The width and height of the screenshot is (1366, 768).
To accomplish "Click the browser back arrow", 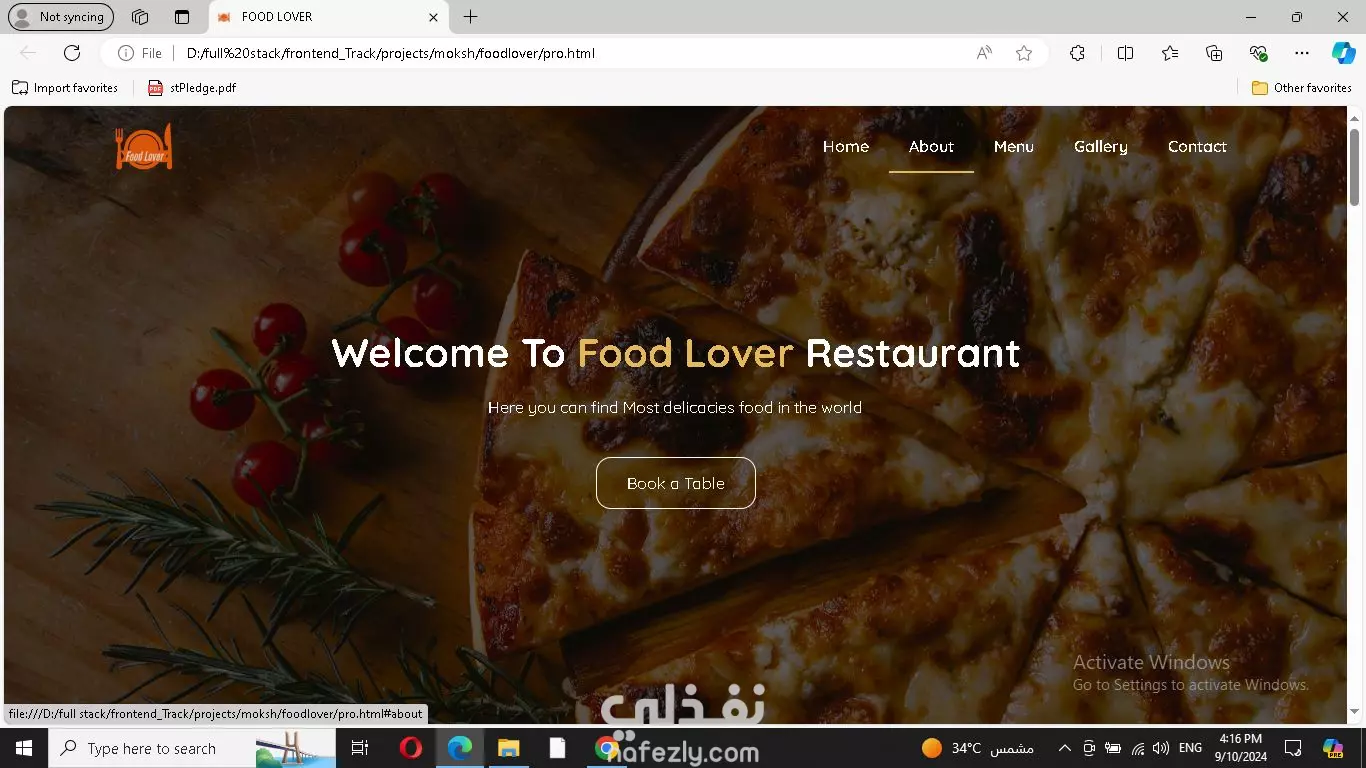I will point(28,53).
